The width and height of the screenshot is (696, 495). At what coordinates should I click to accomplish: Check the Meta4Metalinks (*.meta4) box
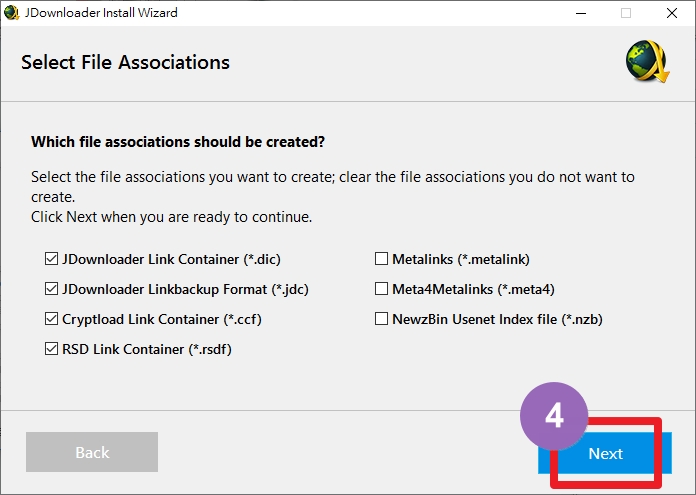[x=381, y=289]
